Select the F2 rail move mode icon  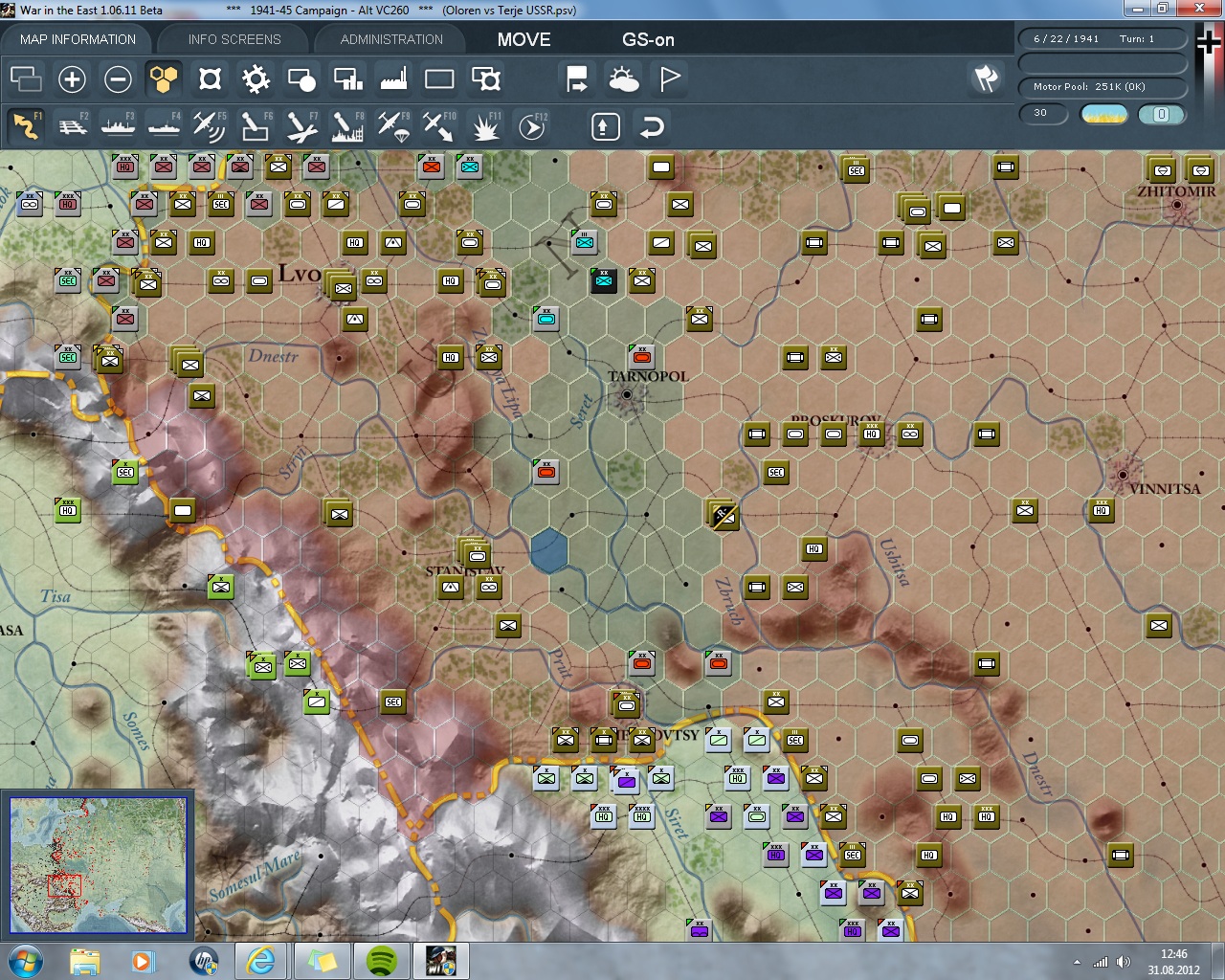point(73,126)
